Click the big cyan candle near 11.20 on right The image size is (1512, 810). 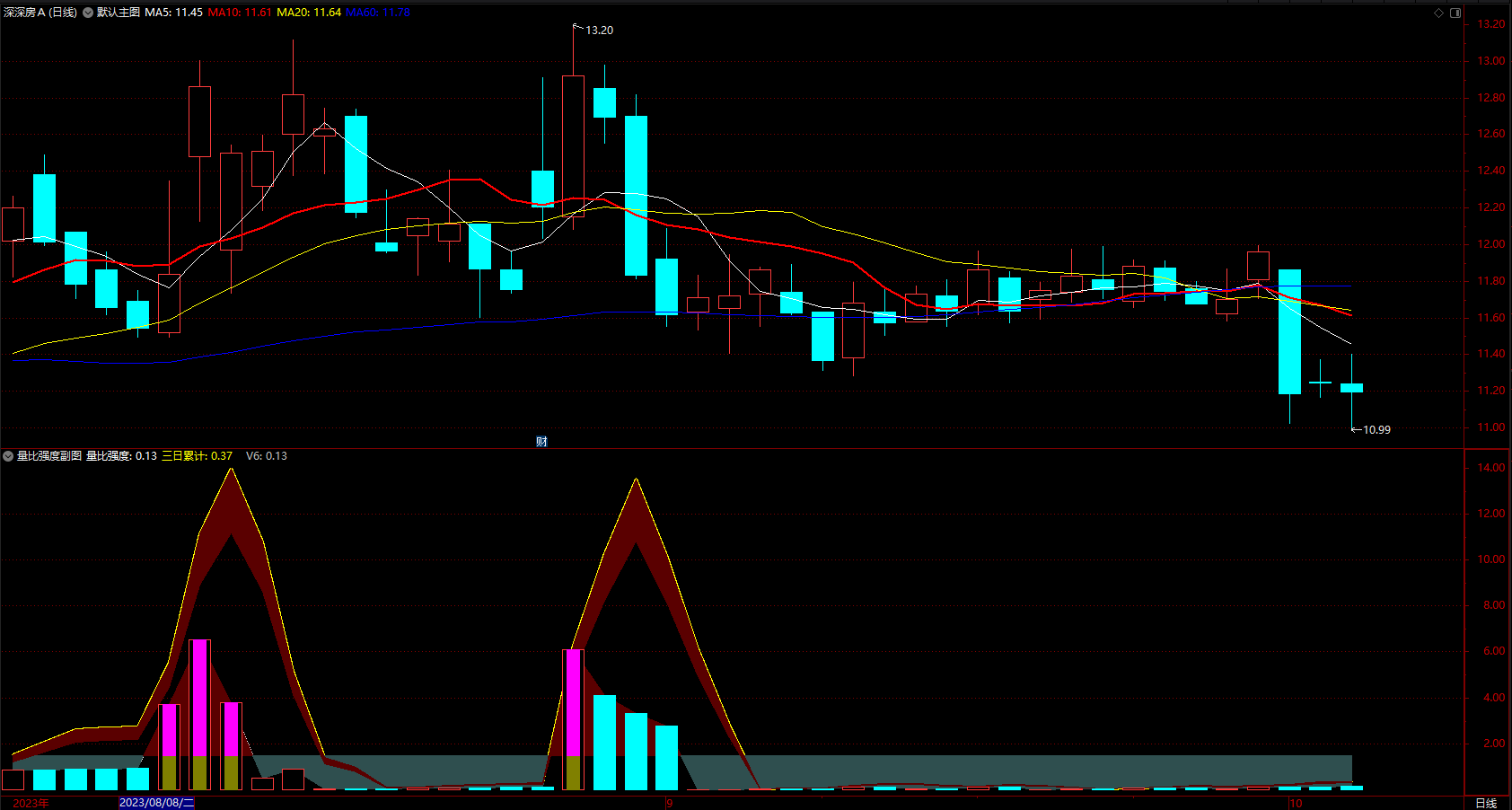pos(1289,331)
